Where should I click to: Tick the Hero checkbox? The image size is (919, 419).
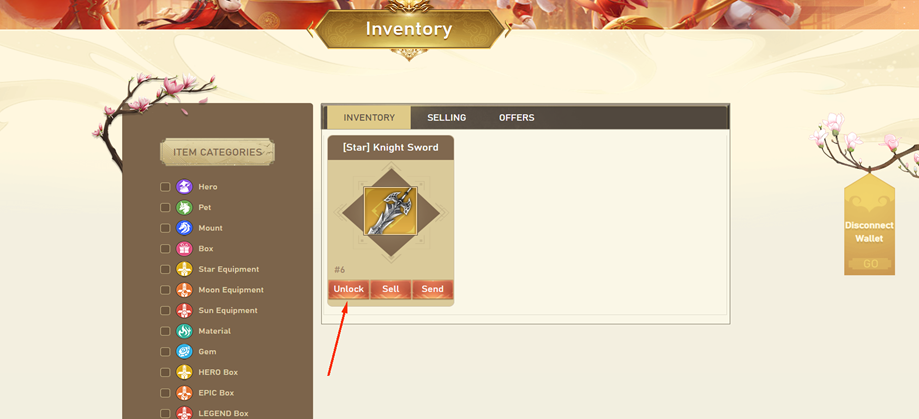point(165,187)
